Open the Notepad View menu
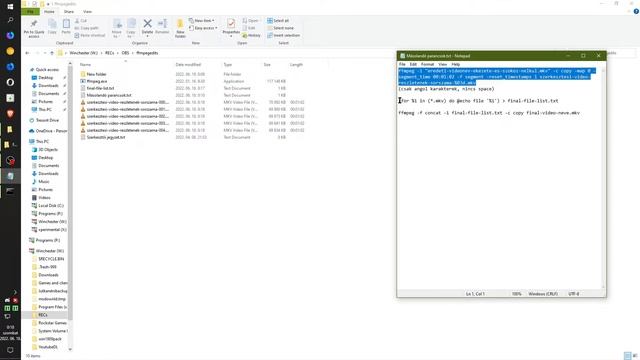Viewport: 640px width, 360px height. [442, 64]
